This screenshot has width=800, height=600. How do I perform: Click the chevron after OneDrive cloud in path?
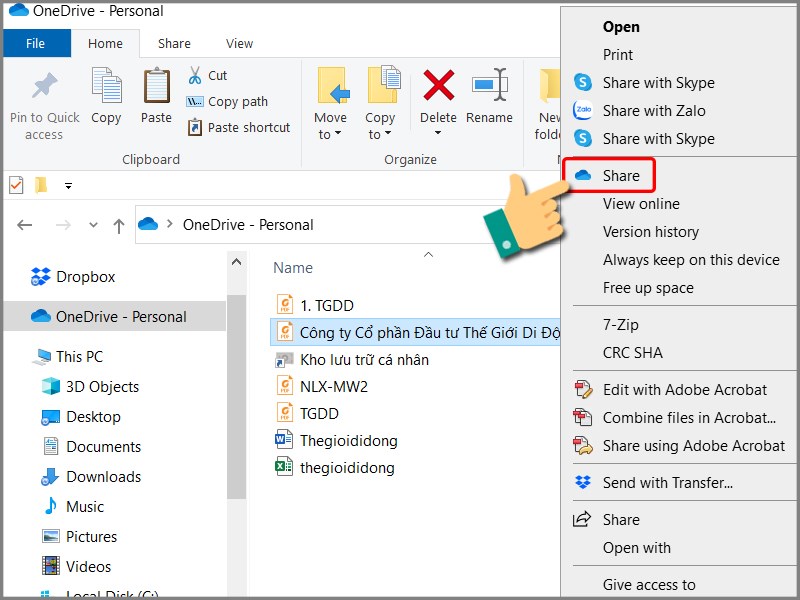(x=170, y=224)
